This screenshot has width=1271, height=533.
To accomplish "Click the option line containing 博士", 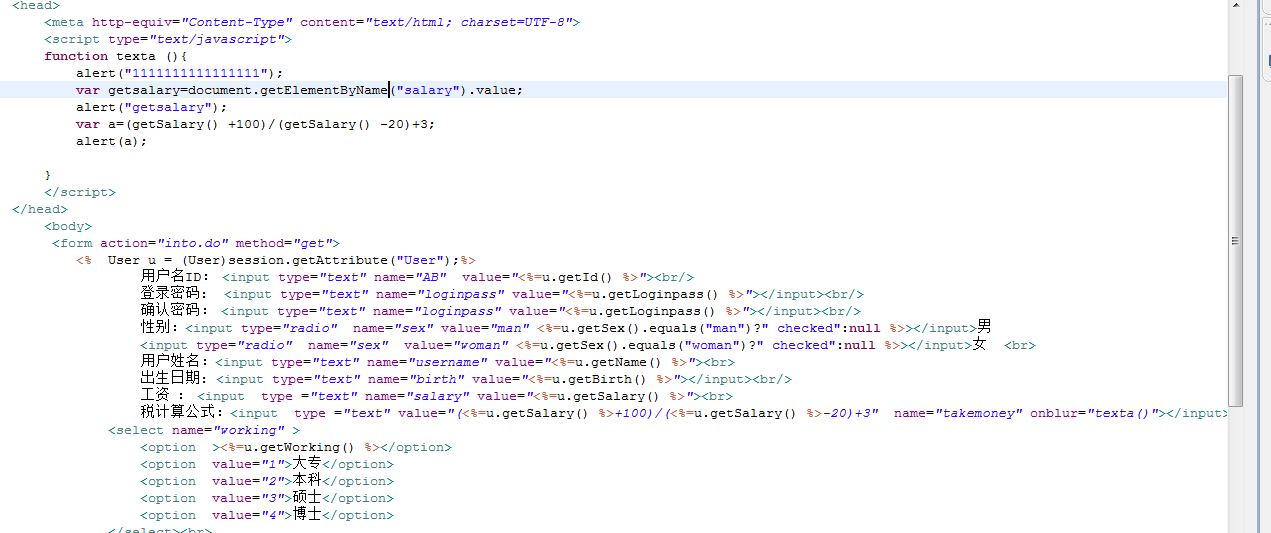I will (x=267, y=515).
